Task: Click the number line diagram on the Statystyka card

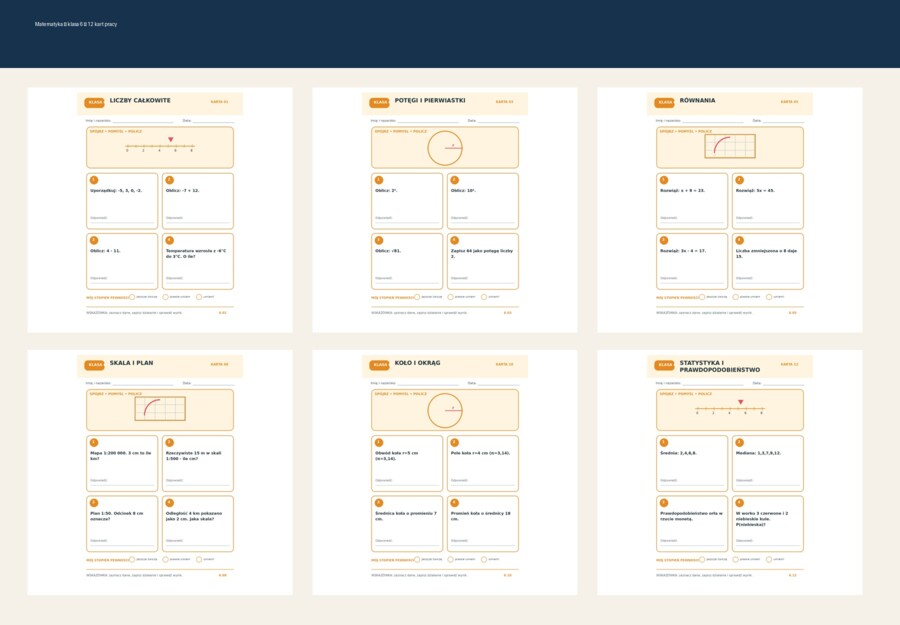Action: click(x=730, y=407)
